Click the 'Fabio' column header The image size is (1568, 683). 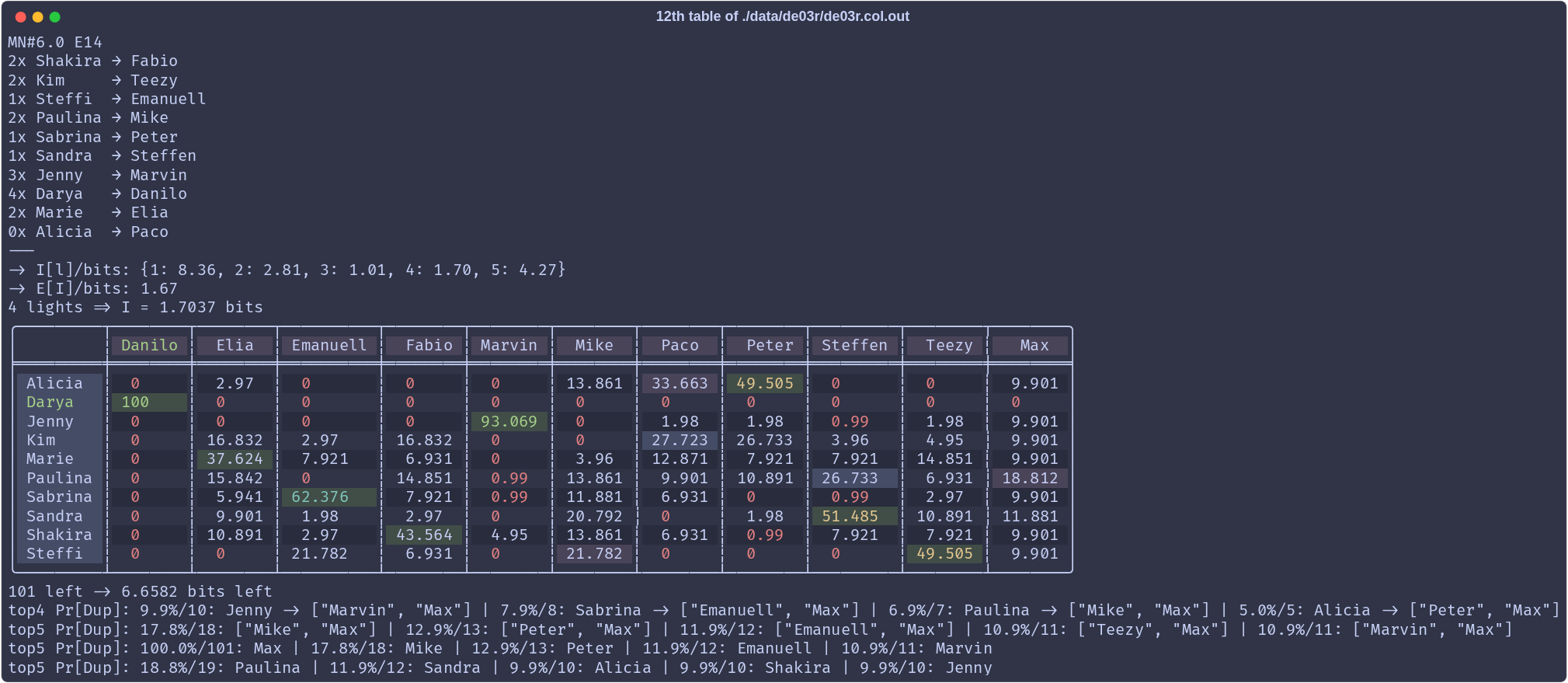click(424, 346)
